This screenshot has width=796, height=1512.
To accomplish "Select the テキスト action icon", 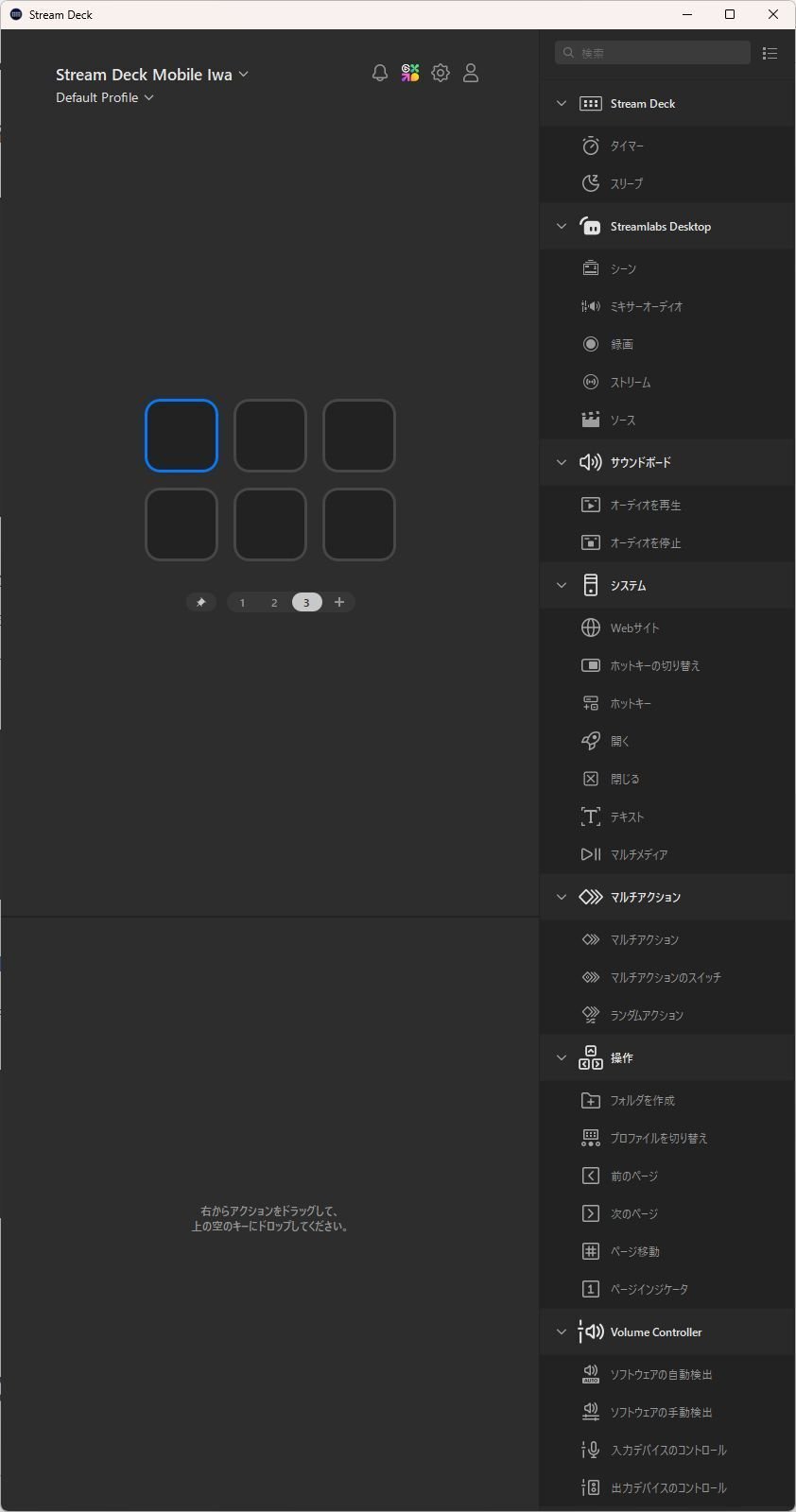I will (591, 816).
